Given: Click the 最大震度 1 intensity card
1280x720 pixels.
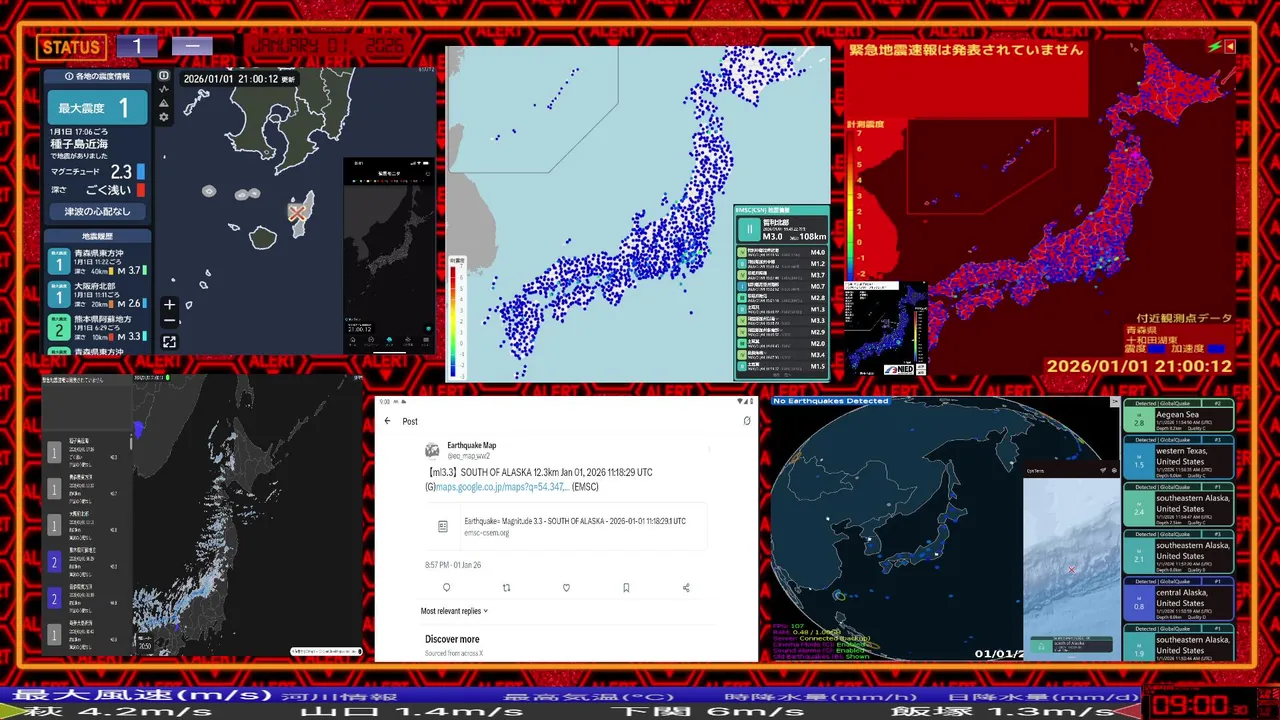Looking at the screenshot, I should coord(98,107).
